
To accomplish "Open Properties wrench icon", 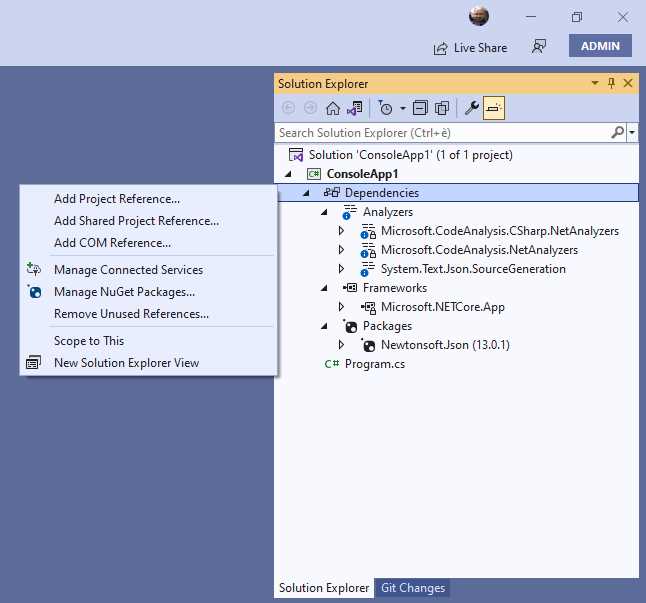I will (471, 108).
